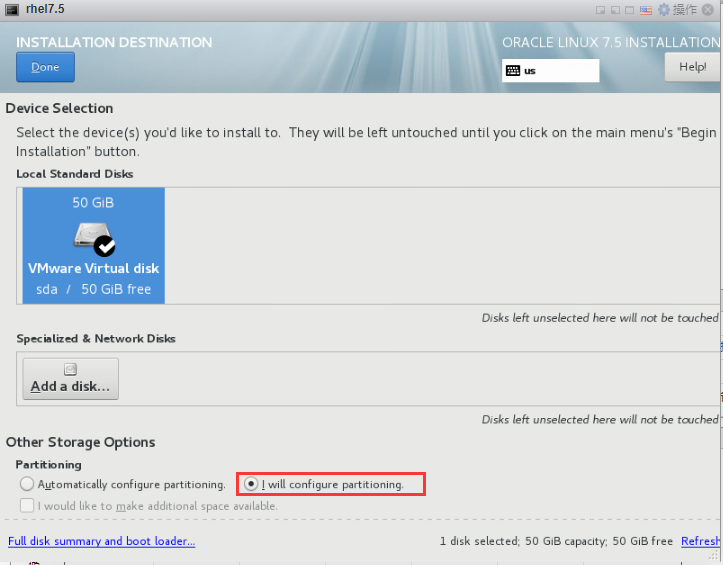This screenshot has height=565, width=723.
Task: Click the blue Done button
Action: click(x=45, y=67)
